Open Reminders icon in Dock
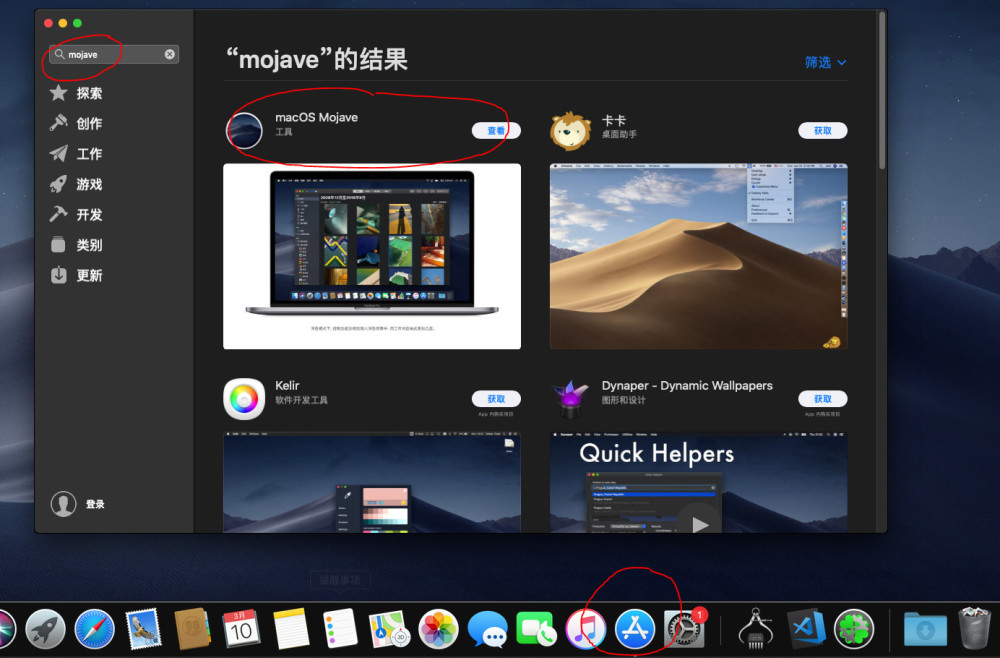The image size is (1000, 658). (340, 629)
